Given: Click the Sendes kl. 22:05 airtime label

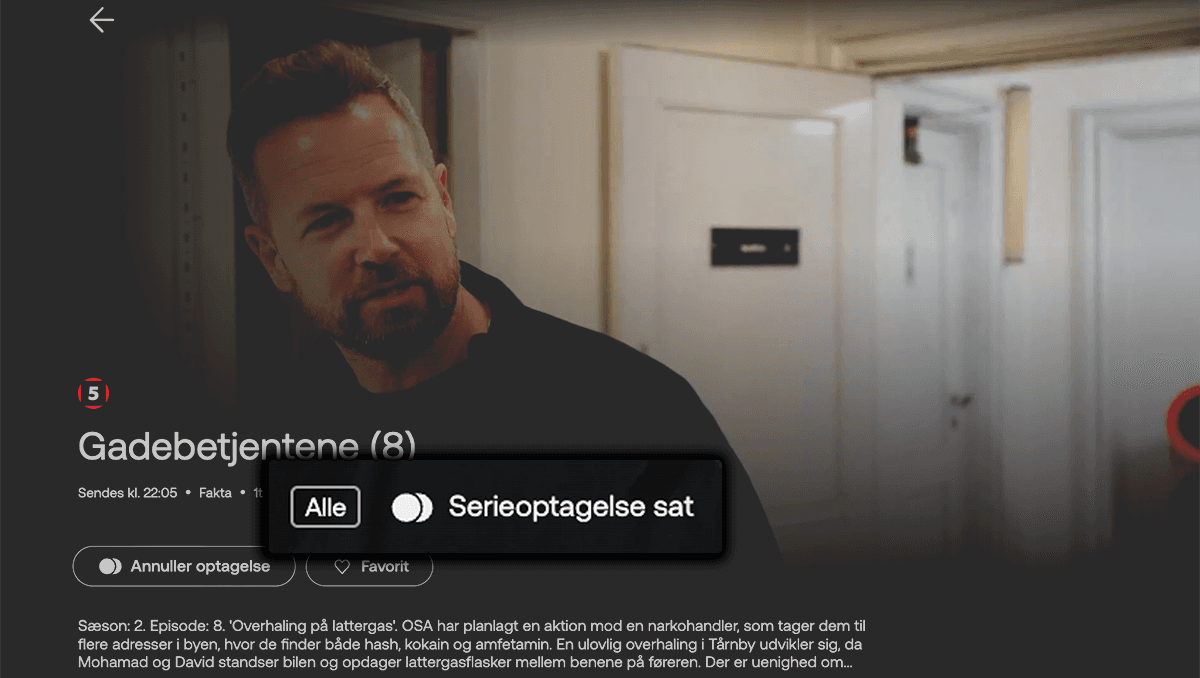Looking at the screenshot, I should 127,493.
